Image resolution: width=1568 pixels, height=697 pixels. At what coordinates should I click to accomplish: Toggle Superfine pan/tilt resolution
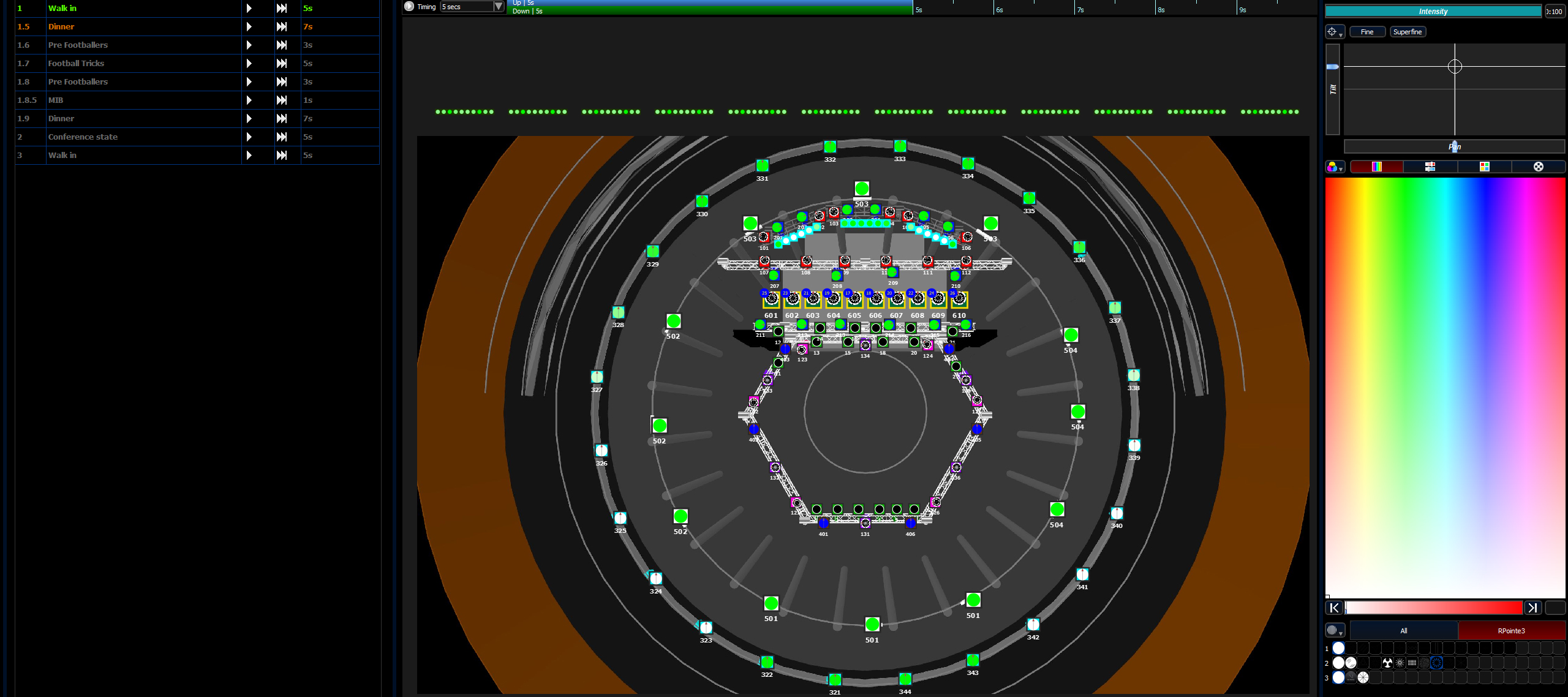1408,32
